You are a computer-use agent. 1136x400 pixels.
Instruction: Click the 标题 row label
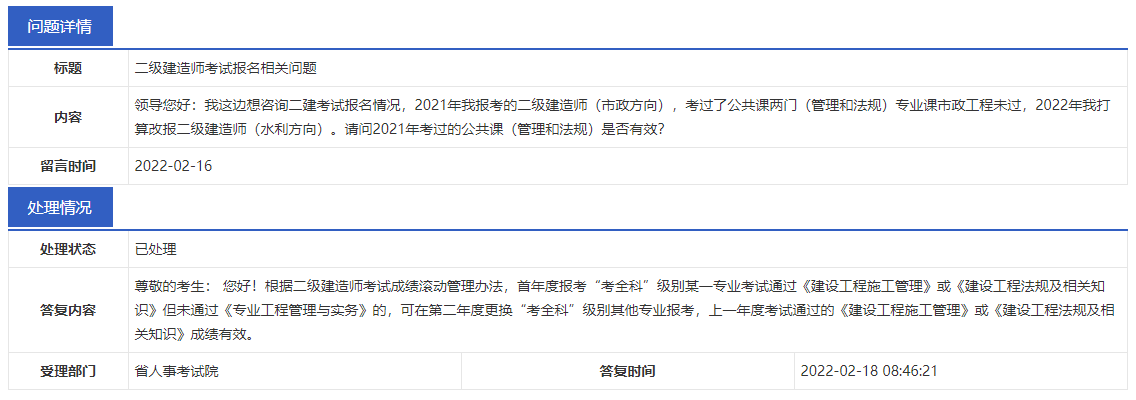click(68, 68)
